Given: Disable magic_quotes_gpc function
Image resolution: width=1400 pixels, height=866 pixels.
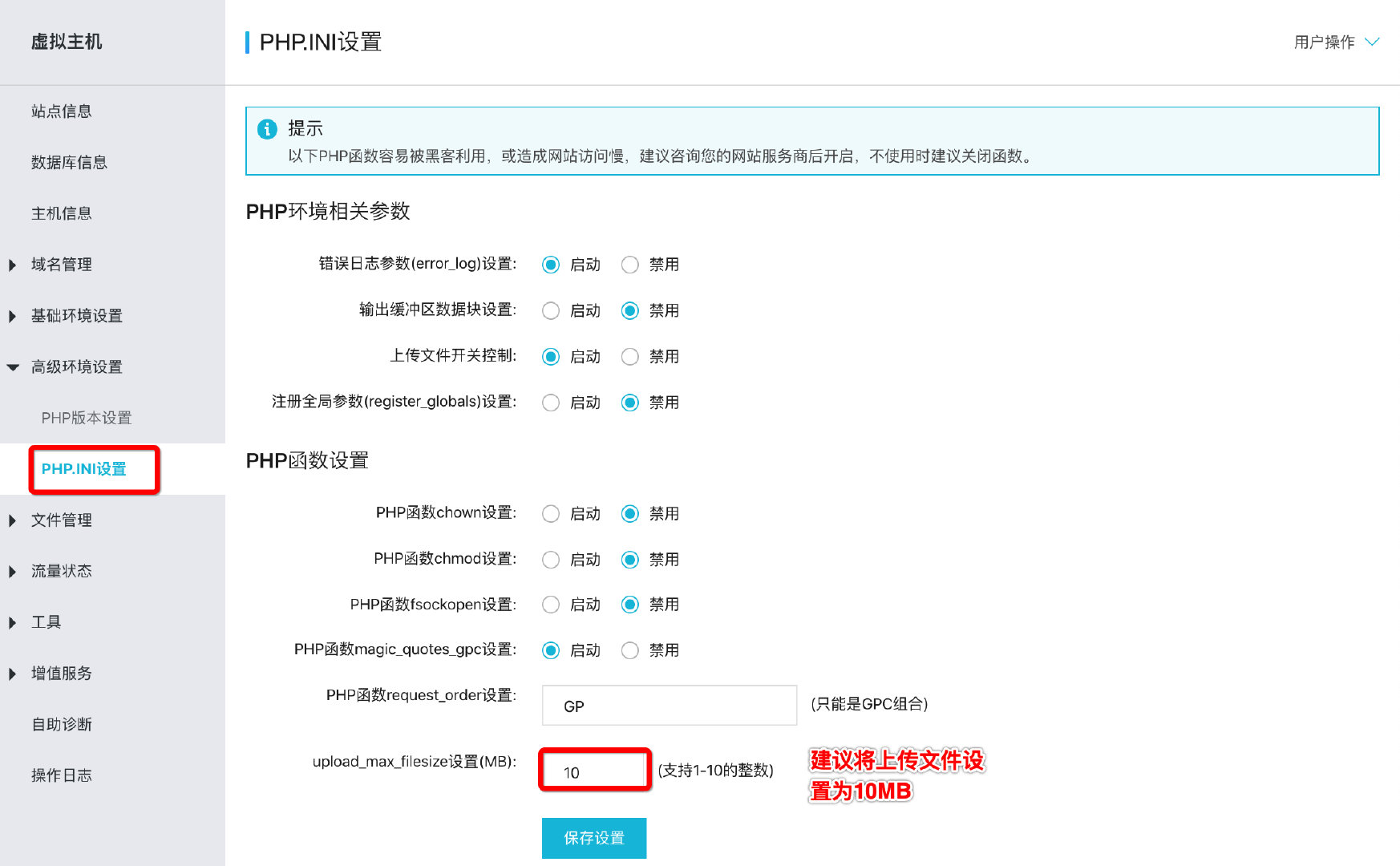Looking at the screenshot, I should [x=630, y=650].
